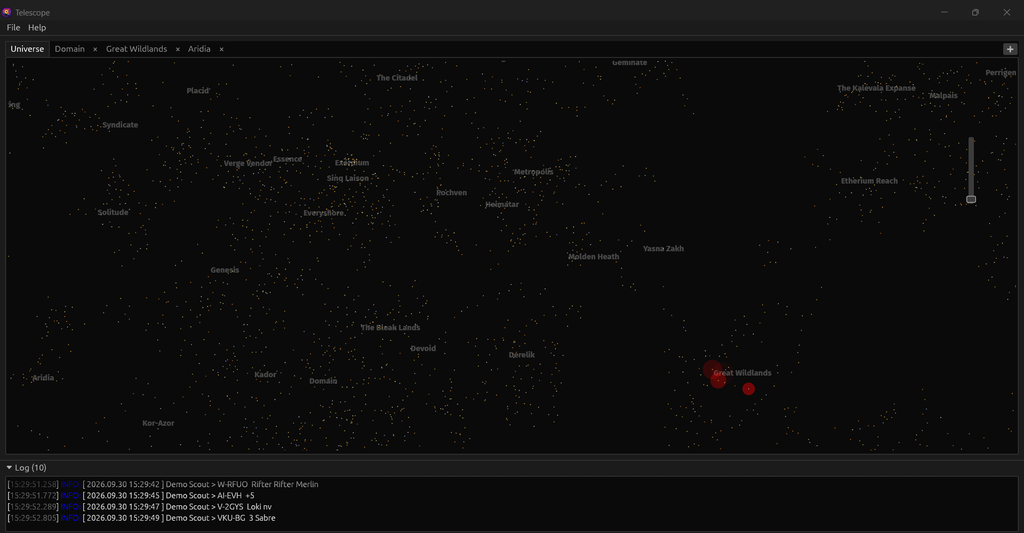Select The Kalevala Expanse region label
The image size is (1024, 533).
click(x=876, y=88)
